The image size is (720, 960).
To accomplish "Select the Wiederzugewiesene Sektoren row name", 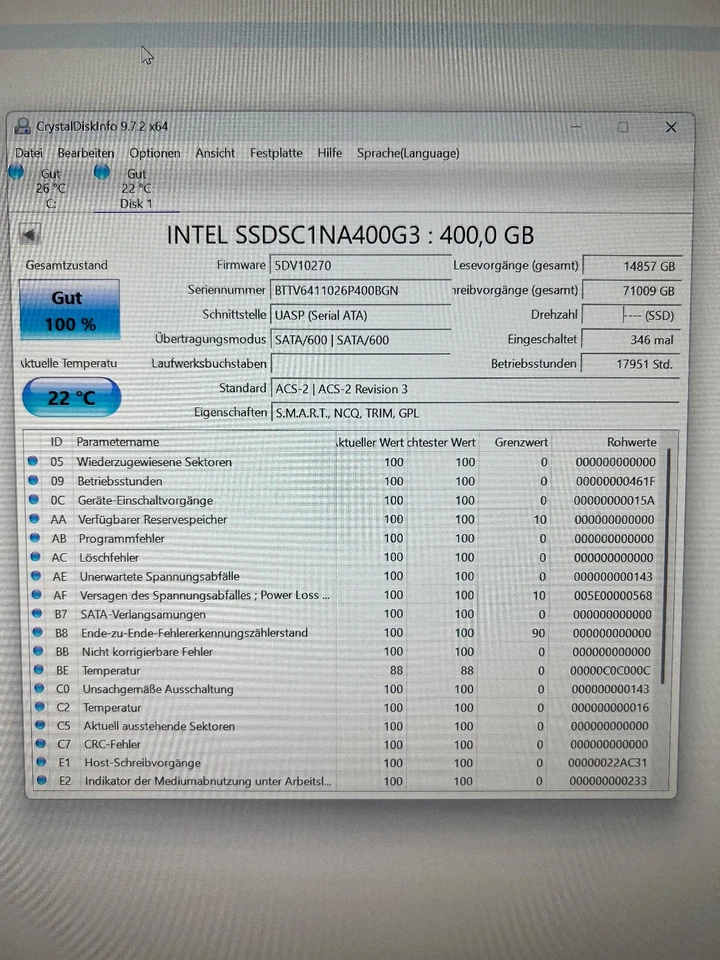I will [154, 462].
